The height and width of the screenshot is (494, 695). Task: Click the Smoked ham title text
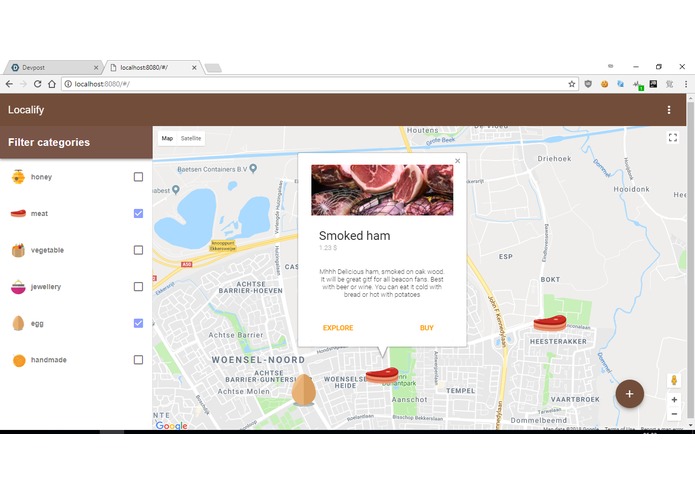(x=355, y=236)
